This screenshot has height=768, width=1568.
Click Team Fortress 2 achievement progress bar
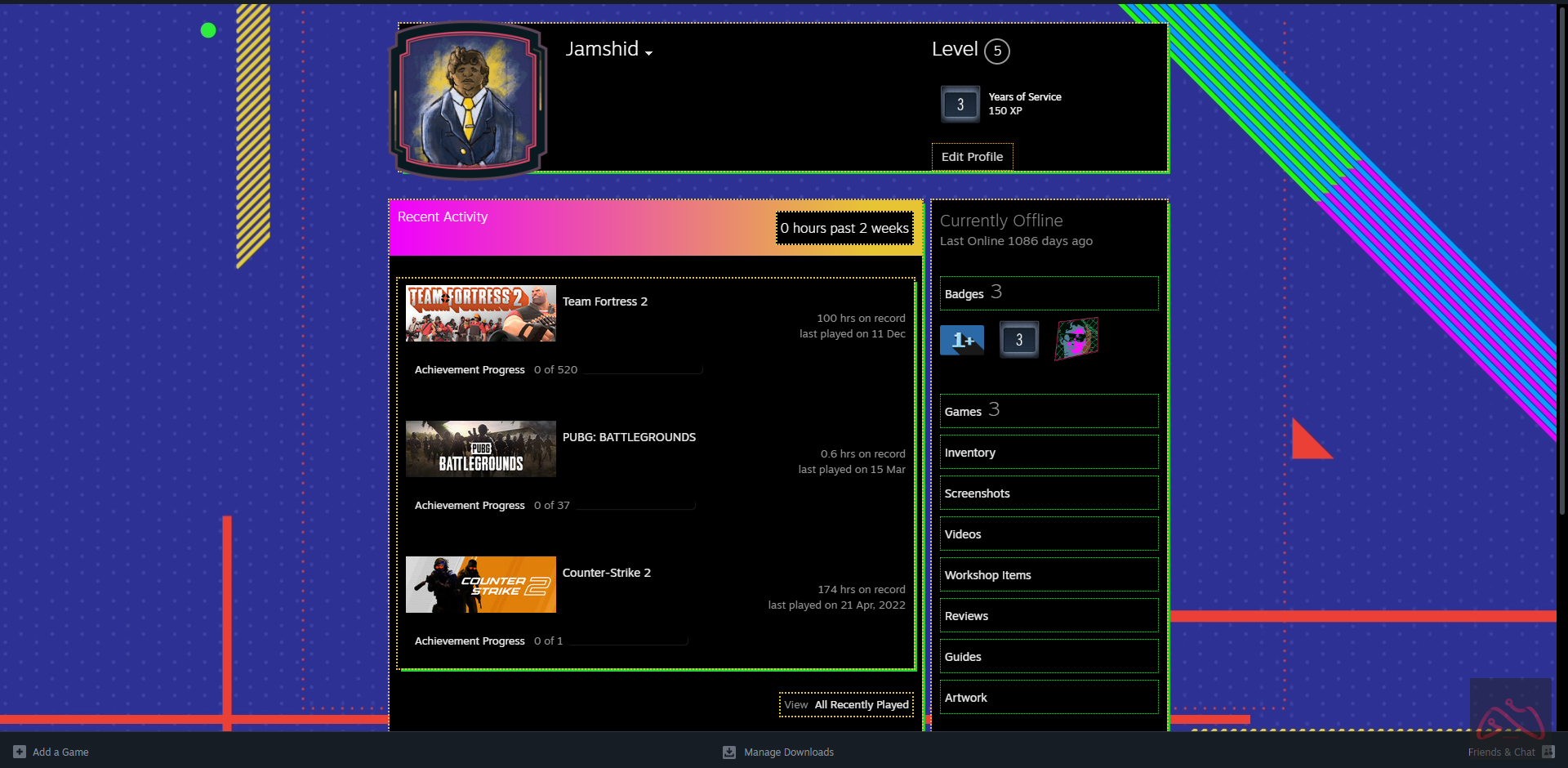(x=643, y=371)
